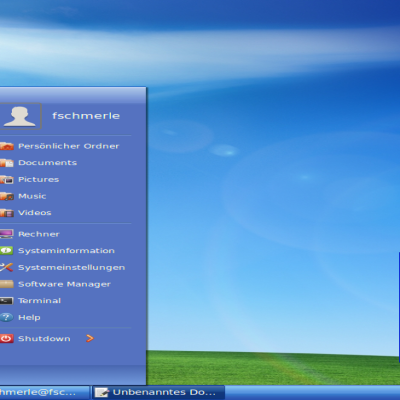The width and height of the screenshot is (400, 400).
Task: Launch Software Manager menu entry
Action: pos(64,284)
